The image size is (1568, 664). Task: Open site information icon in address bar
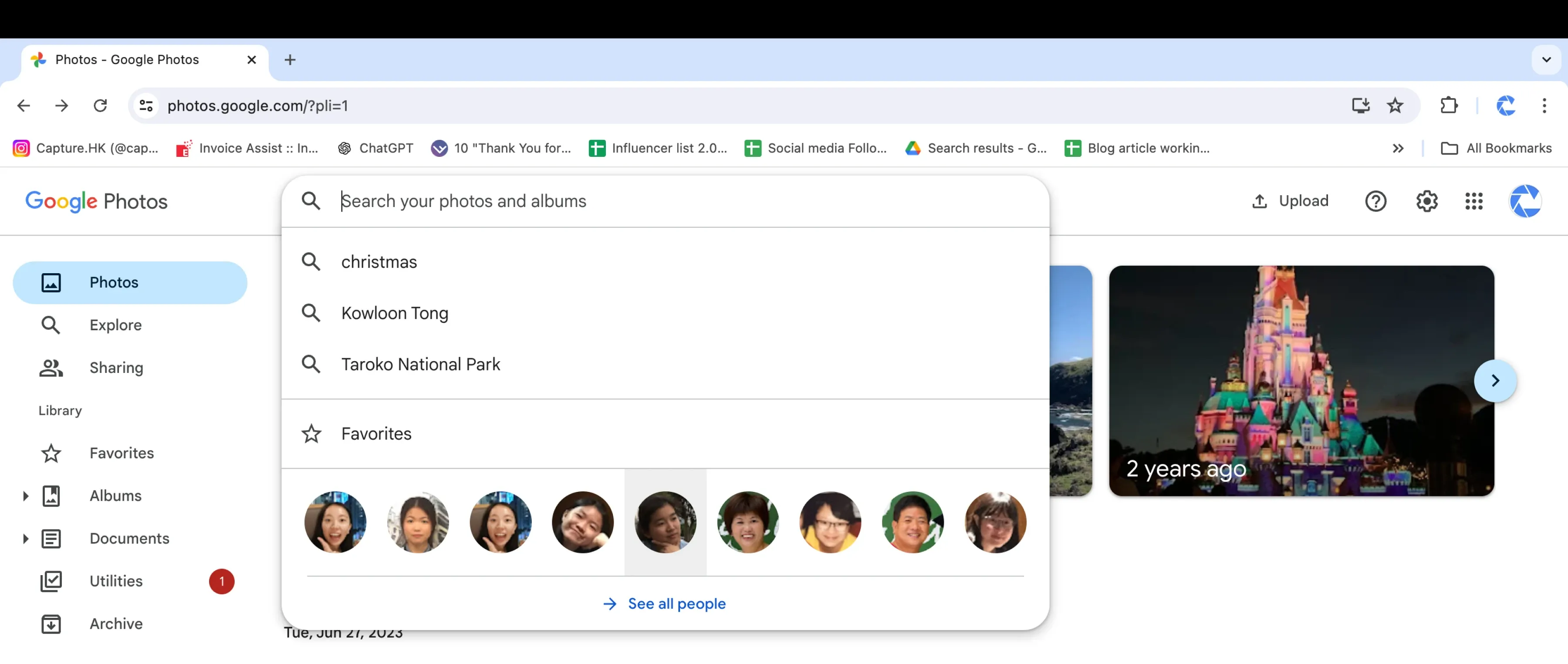(x=146, y=106)
